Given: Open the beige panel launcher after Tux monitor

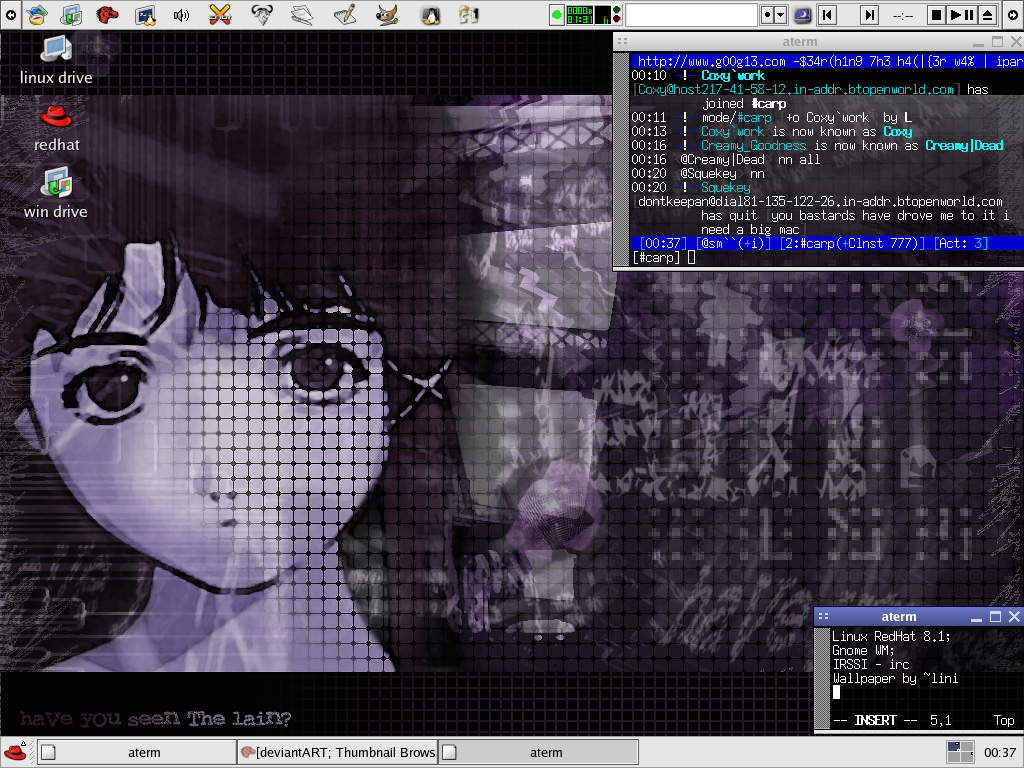Looking at the screenshot, I should pyautogui.click(x=468, y=14).
